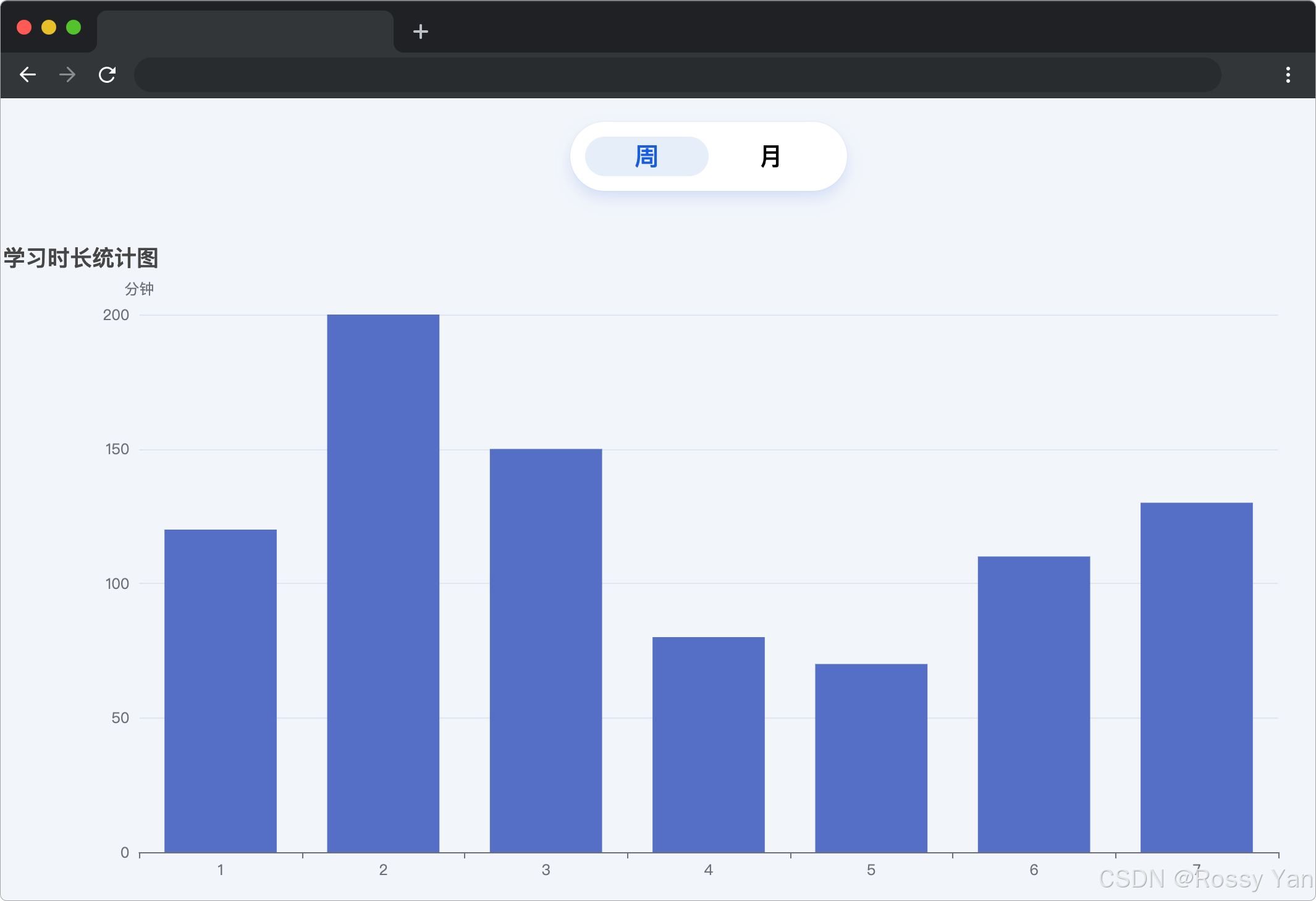Reload the current page

point(107,74)
